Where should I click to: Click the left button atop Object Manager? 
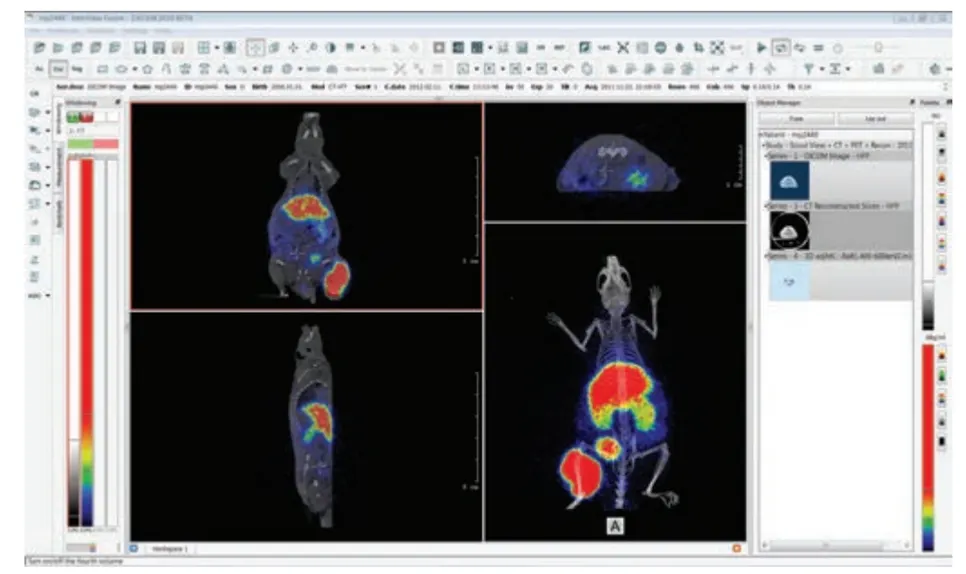tap(797, 118)
